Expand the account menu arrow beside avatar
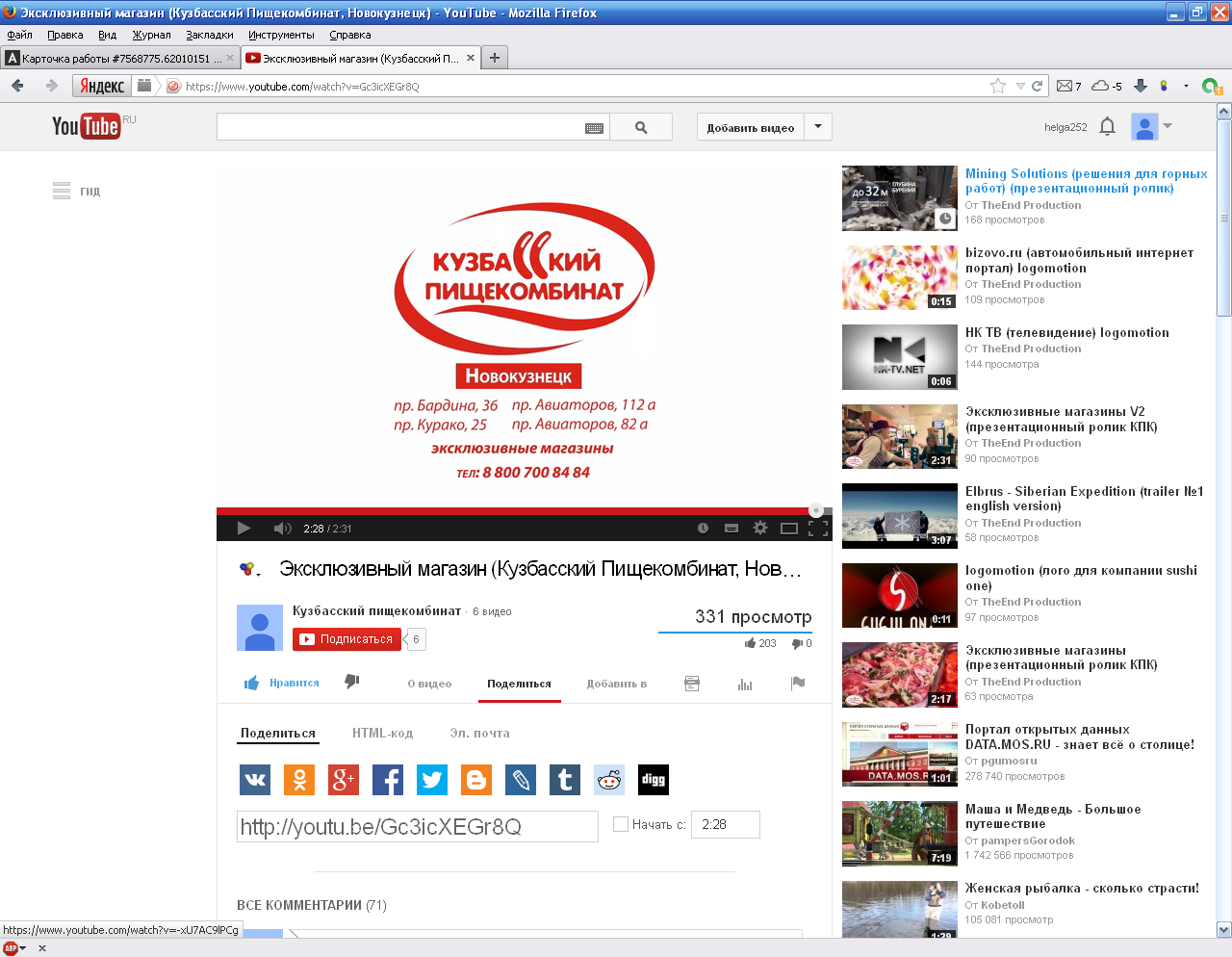 pos(1168,126)
